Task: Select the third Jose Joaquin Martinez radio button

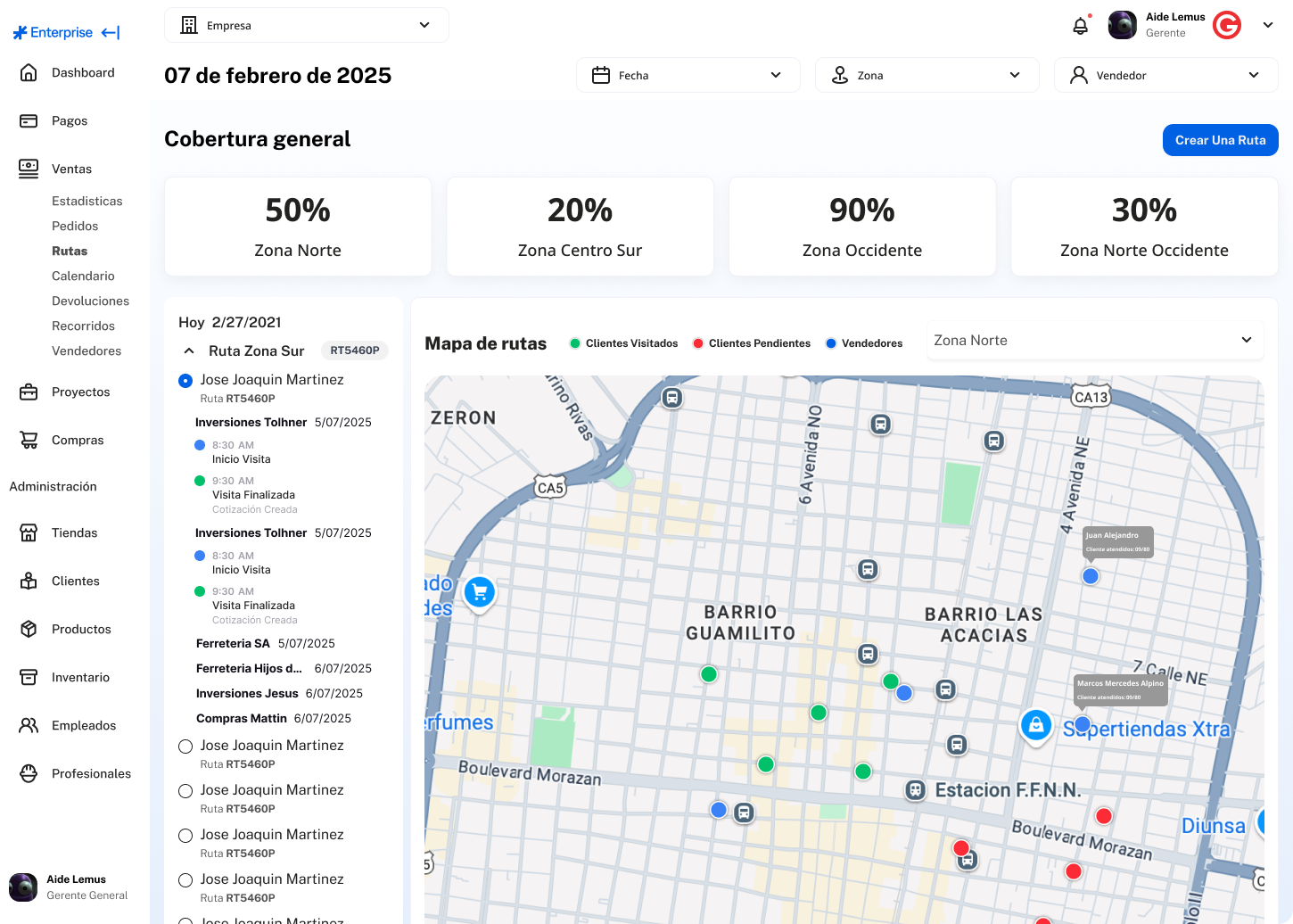Action: point(185,791)
